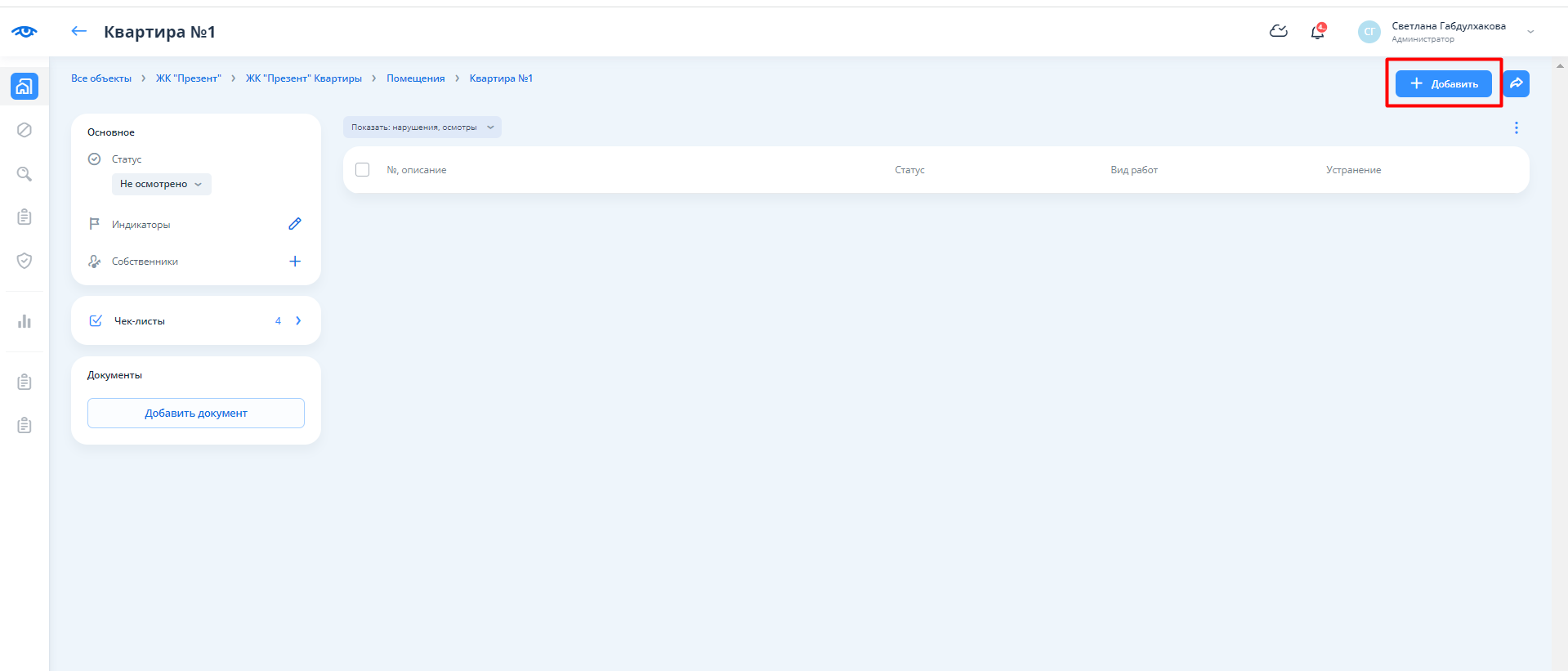This screenshot has width=1568, height=671.
Task: Expand the Показать: нарушения, осмотры filter
Action: 422,127
